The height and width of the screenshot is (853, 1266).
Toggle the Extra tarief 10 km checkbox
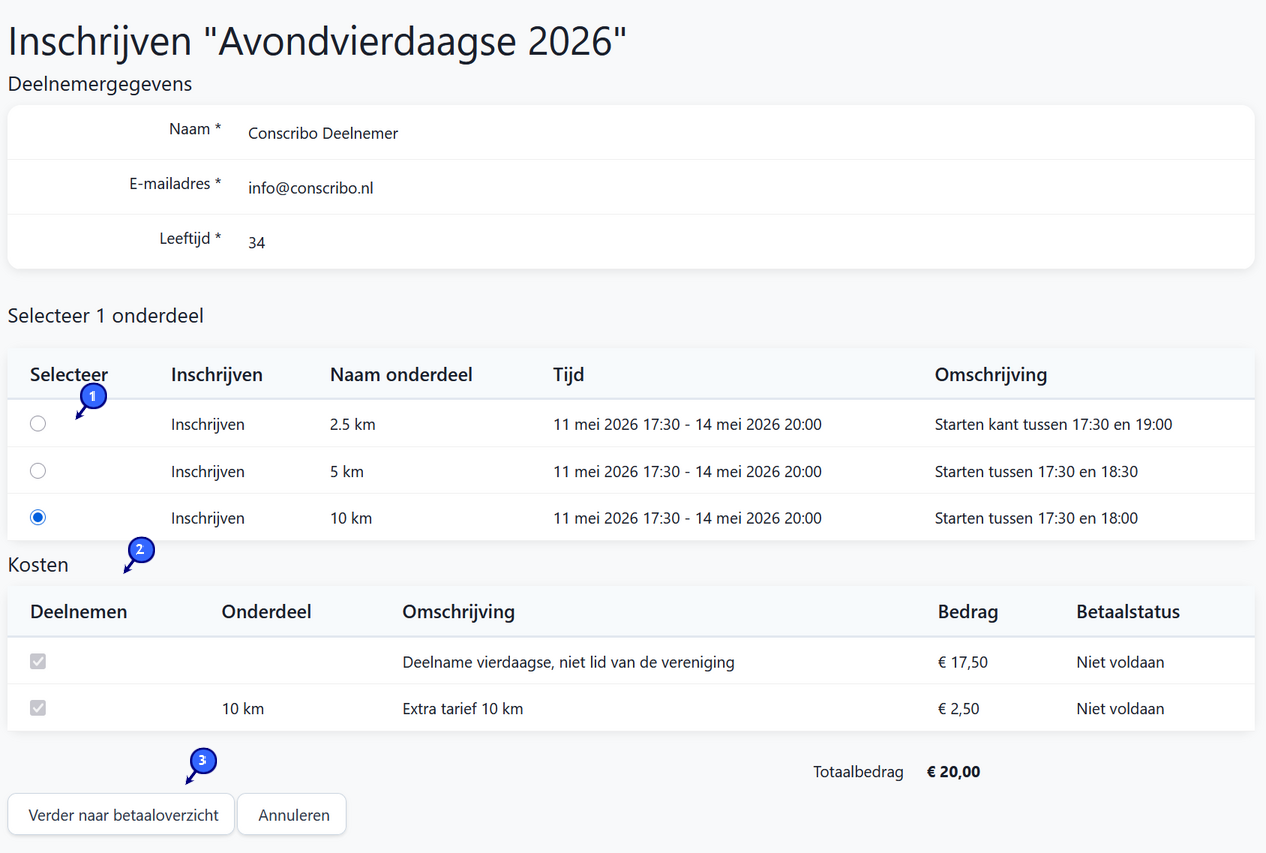(38, 709)
